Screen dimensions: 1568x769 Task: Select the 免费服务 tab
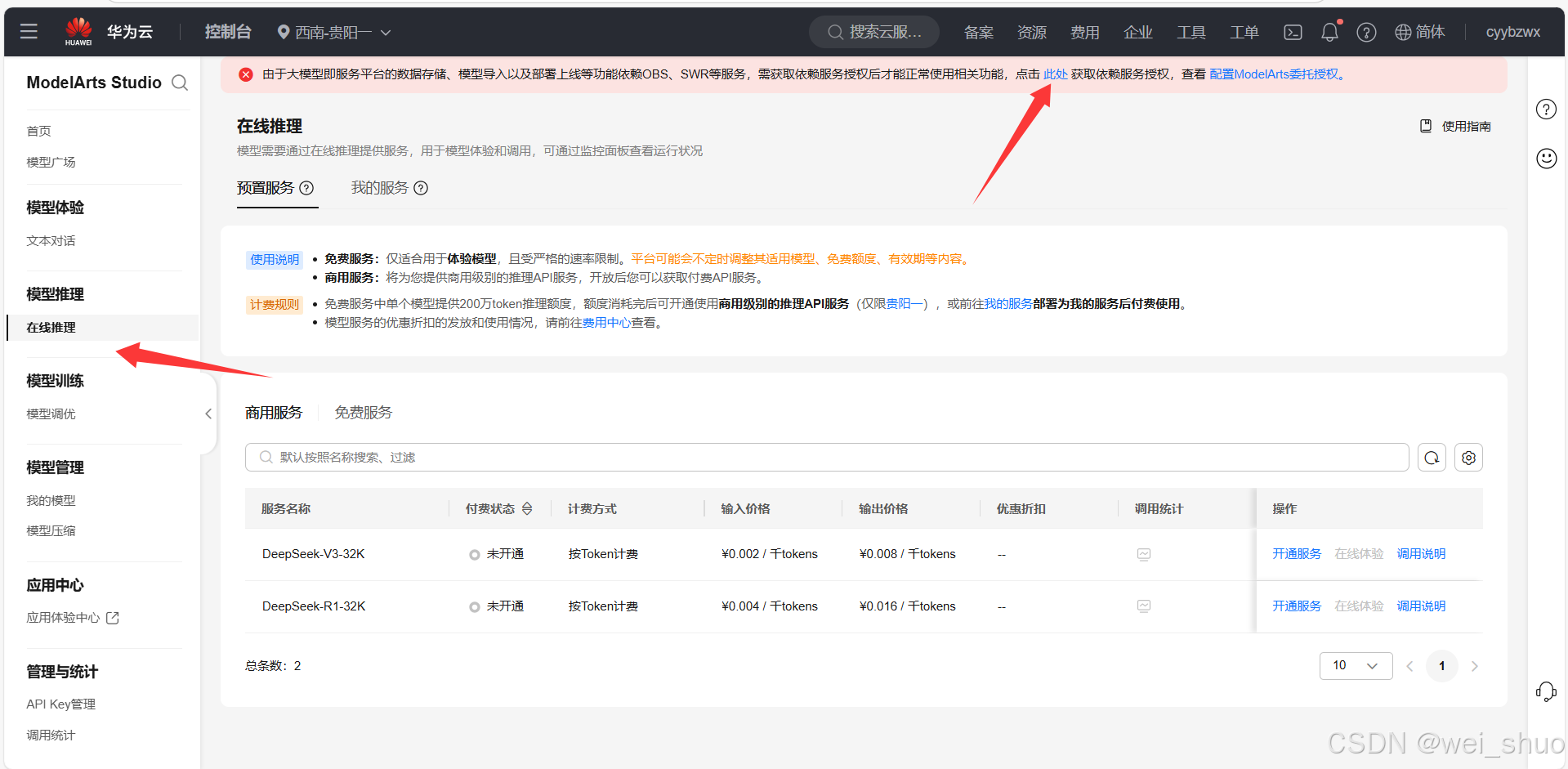pos(364,413)
